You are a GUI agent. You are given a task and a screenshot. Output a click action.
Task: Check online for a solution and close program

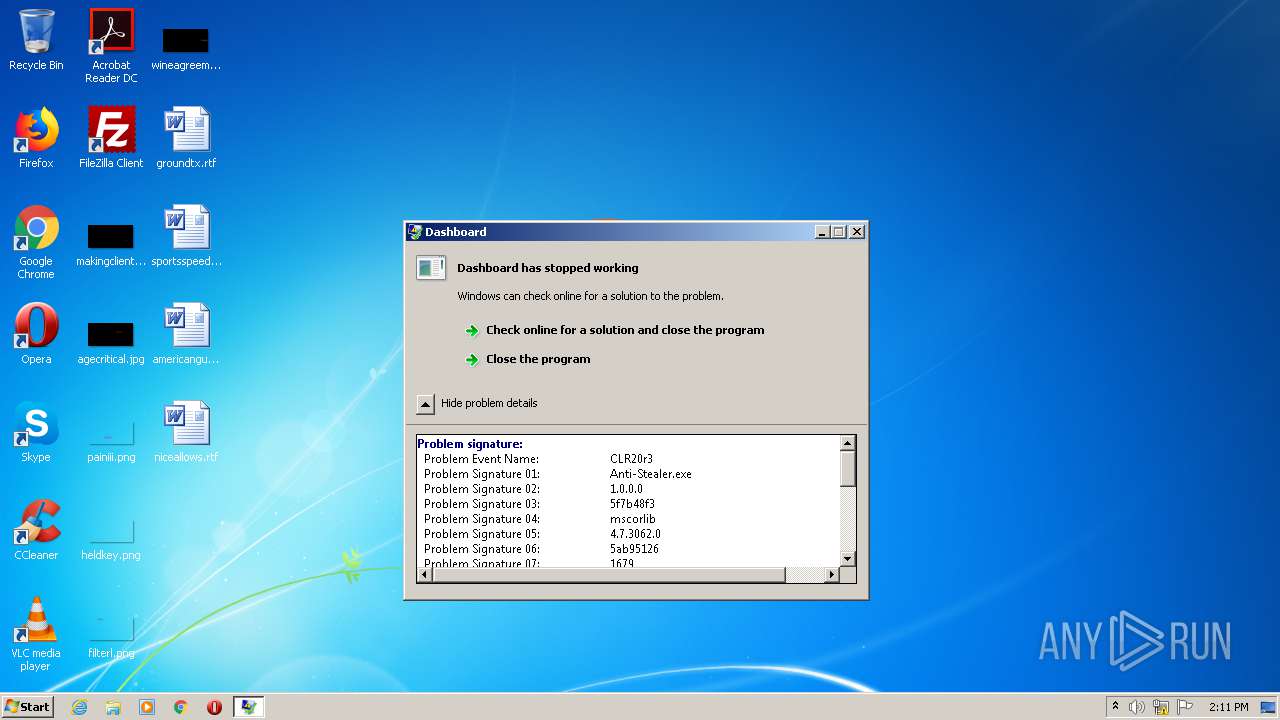[624, 330]
